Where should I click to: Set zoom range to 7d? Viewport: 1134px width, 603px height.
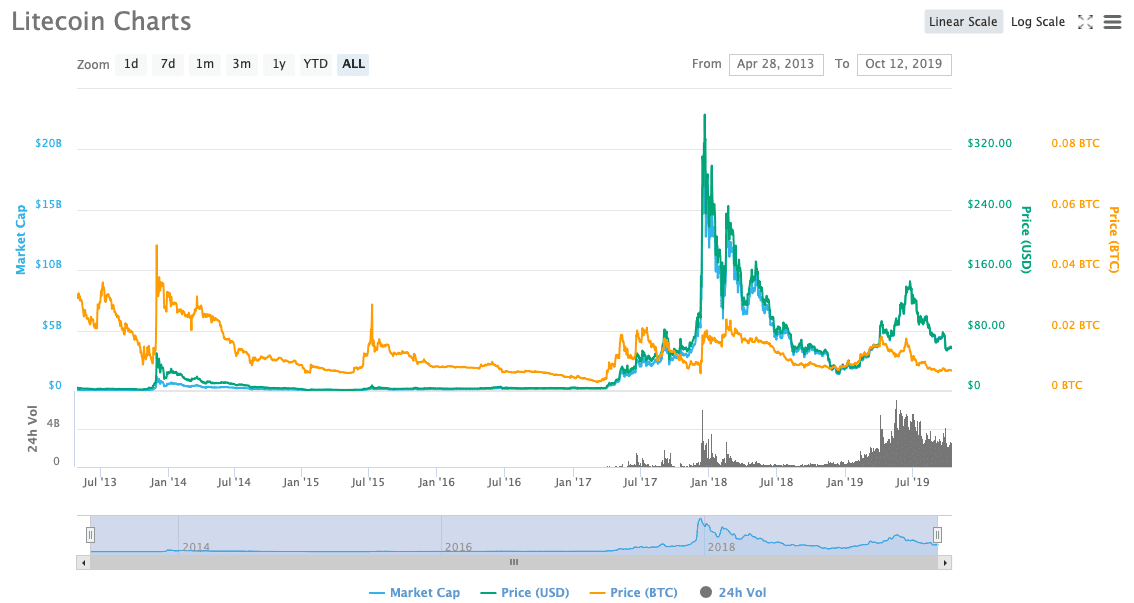point(168,64)
